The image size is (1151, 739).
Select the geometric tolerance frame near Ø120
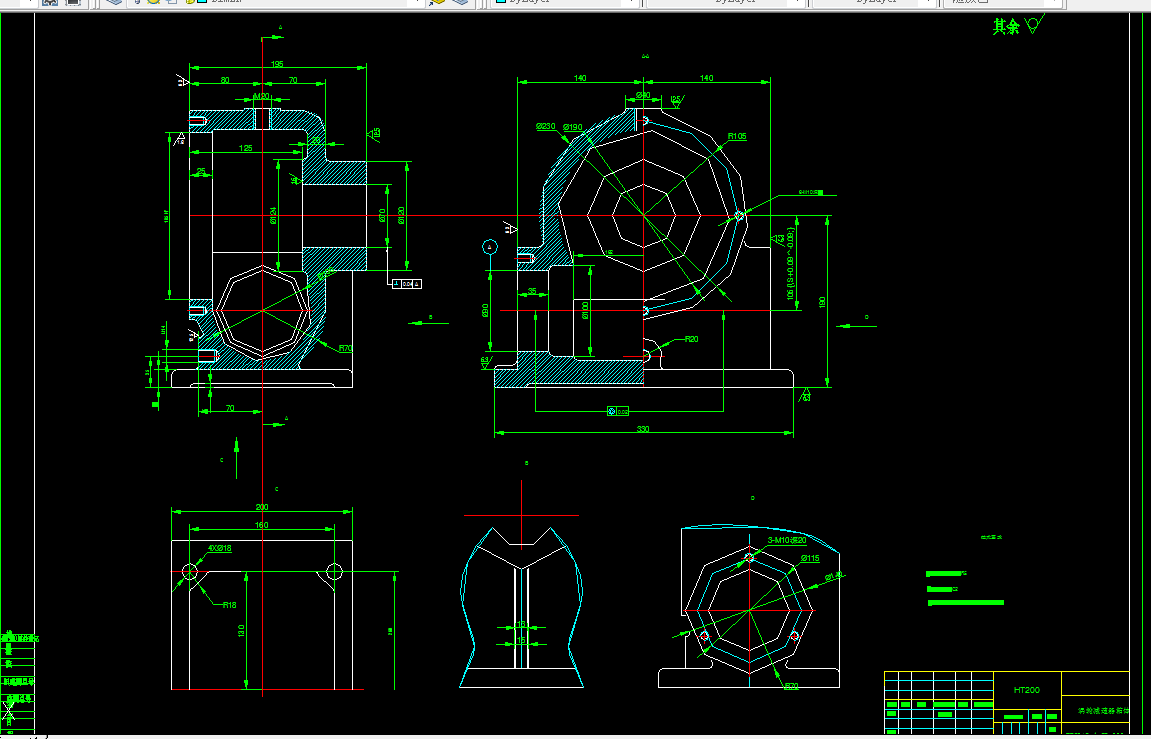pyautogui.click(x=407, y=284)
